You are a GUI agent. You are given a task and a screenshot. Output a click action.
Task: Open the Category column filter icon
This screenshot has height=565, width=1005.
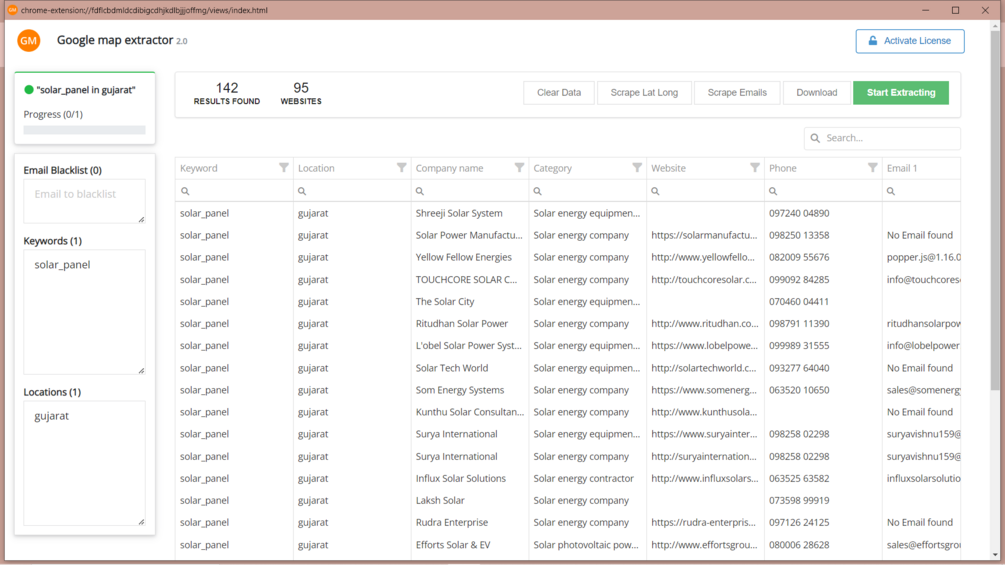[x=636, y=168]
